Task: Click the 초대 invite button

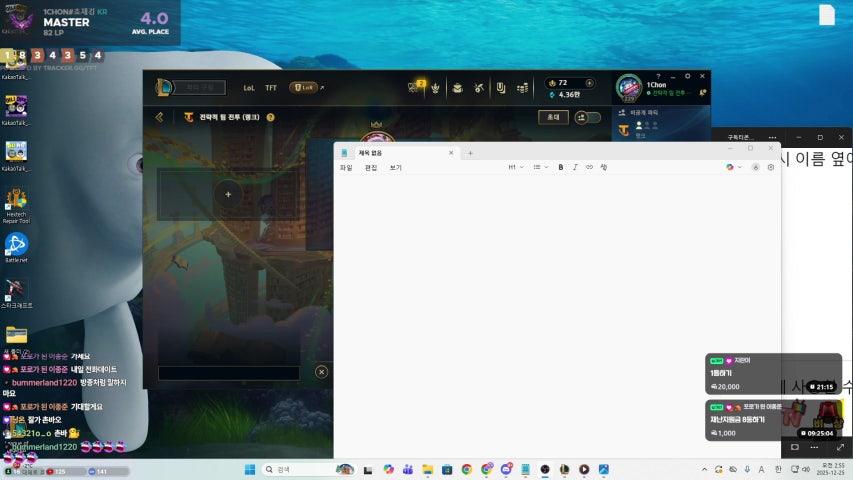Action: (552, 117)
